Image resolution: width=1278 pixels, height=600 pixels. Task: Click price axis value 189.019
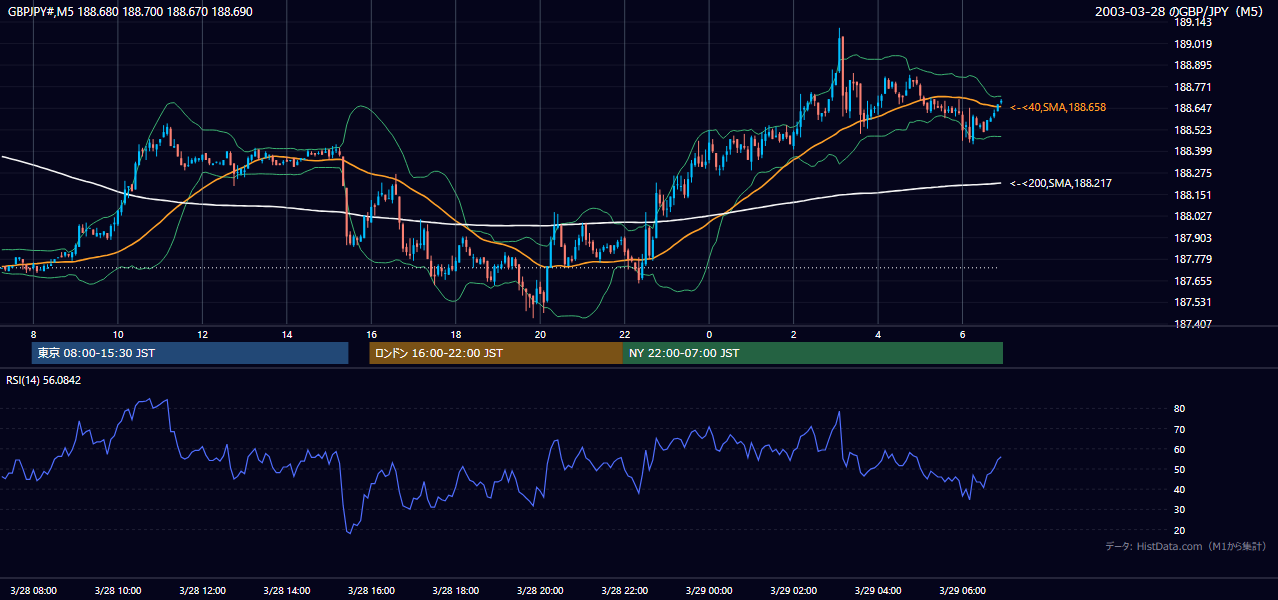coord(1193,44)
